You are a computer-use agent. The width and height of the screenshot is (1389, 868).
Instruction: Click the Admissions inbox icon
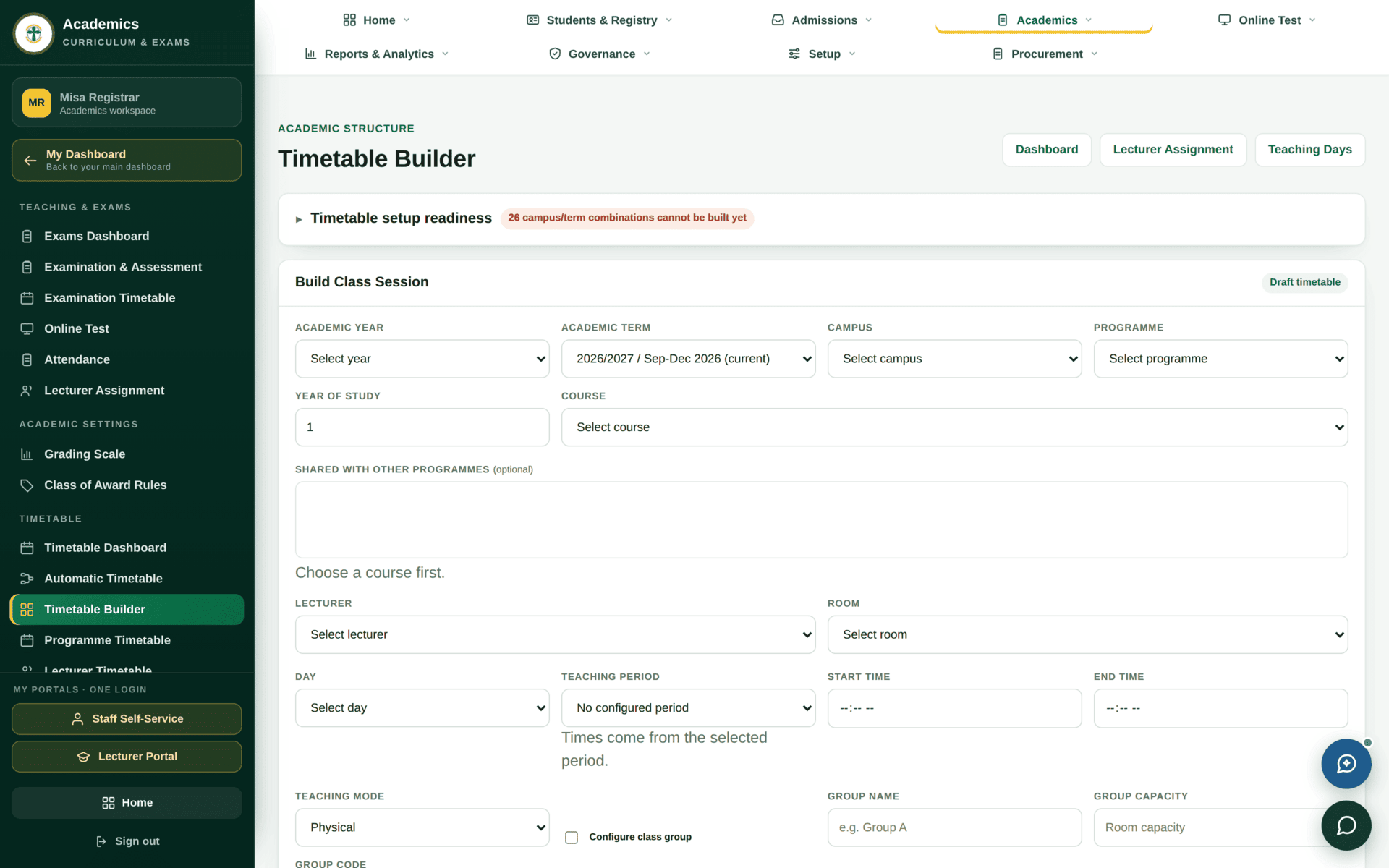(x=778, y=20)
